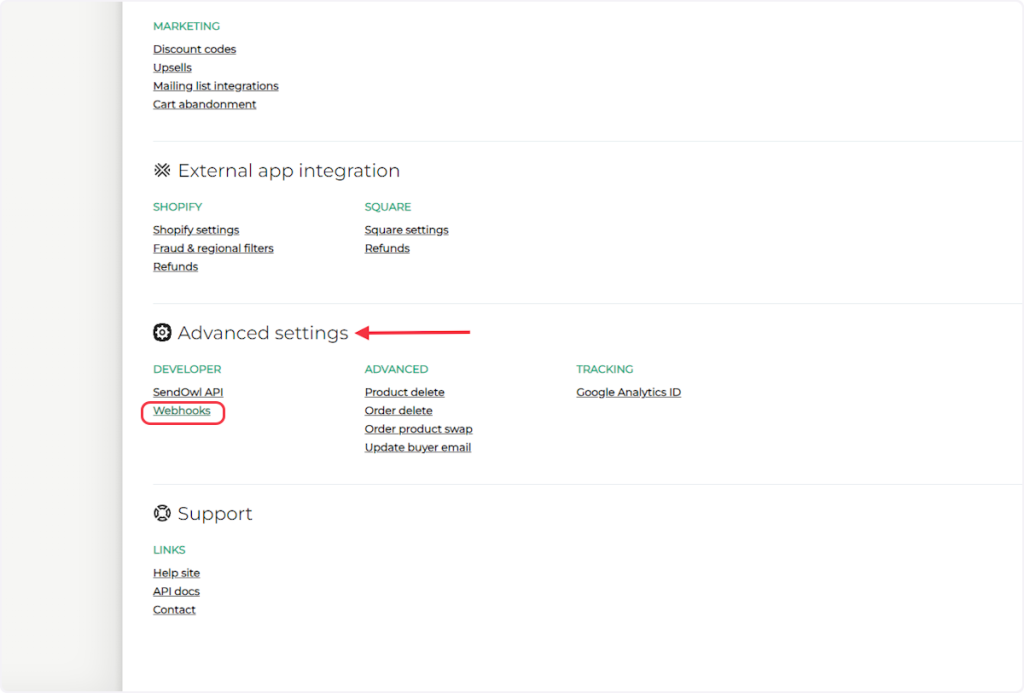The image size is (1024, 693).
Task: Open Google Analytics ID setting
Action: pos(628,393)
